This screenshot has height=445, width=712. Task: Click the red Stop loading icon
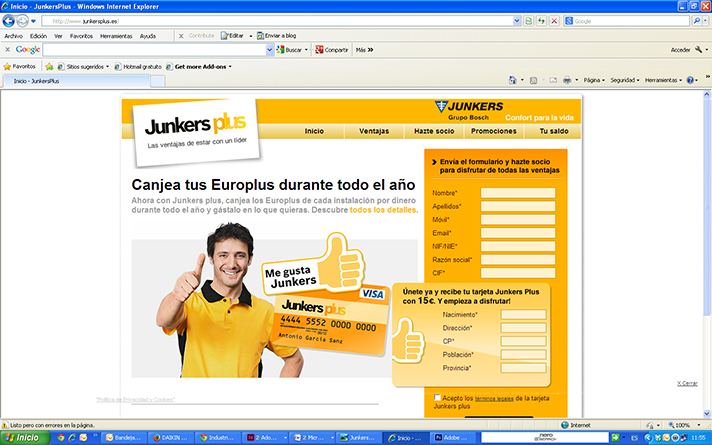click(554, 21)
